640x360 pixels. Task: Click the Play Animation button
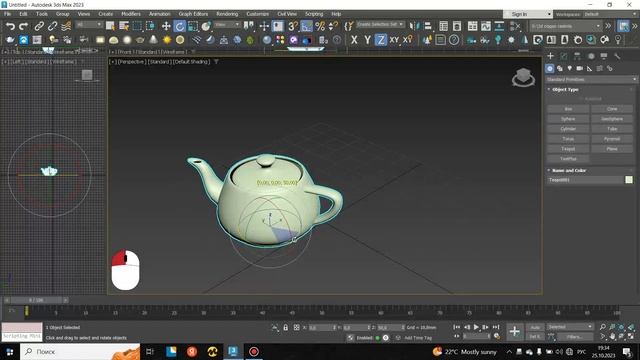click(x=476, y=327)
